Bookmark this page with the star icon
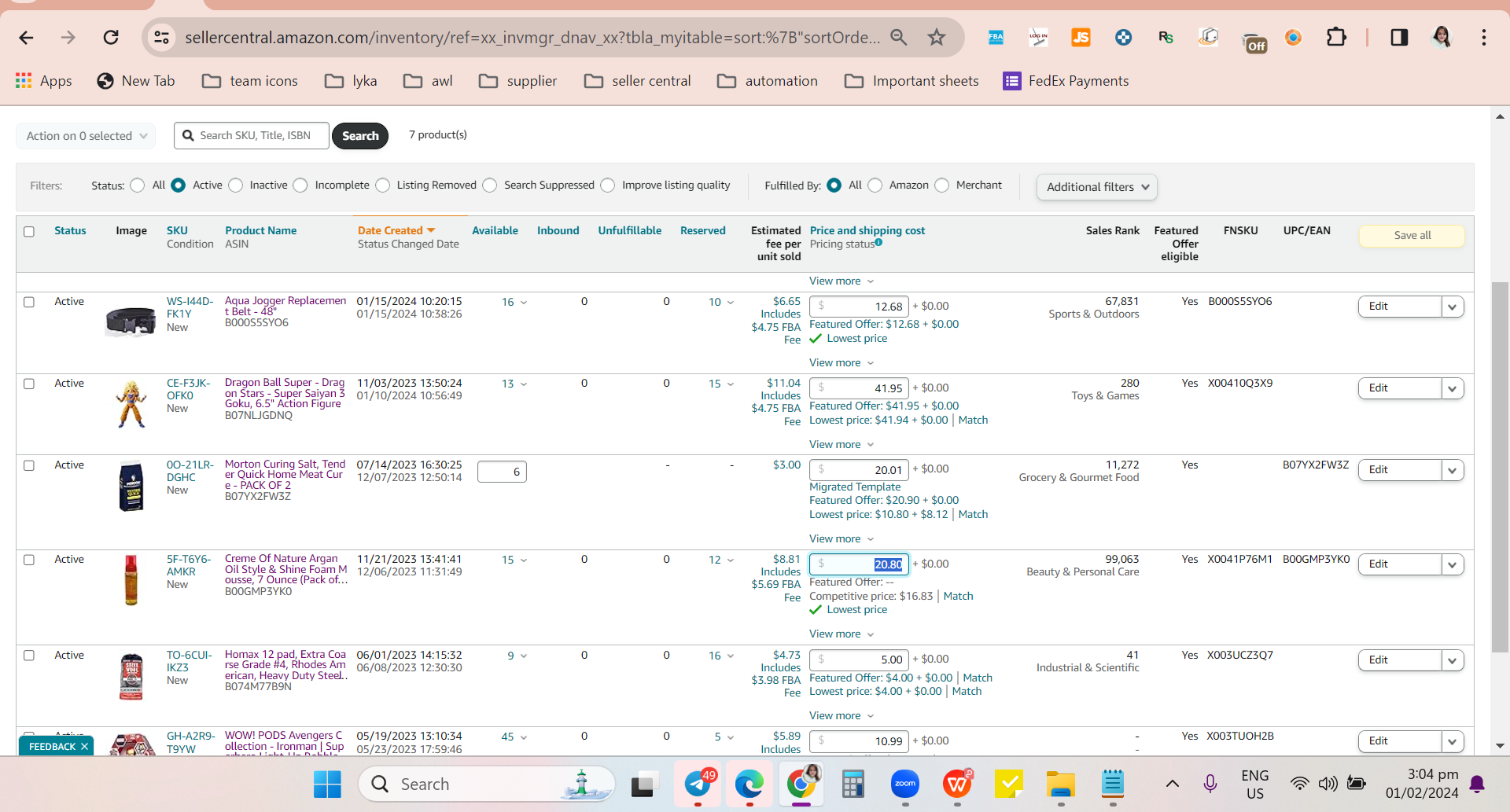 click(936, 37)
